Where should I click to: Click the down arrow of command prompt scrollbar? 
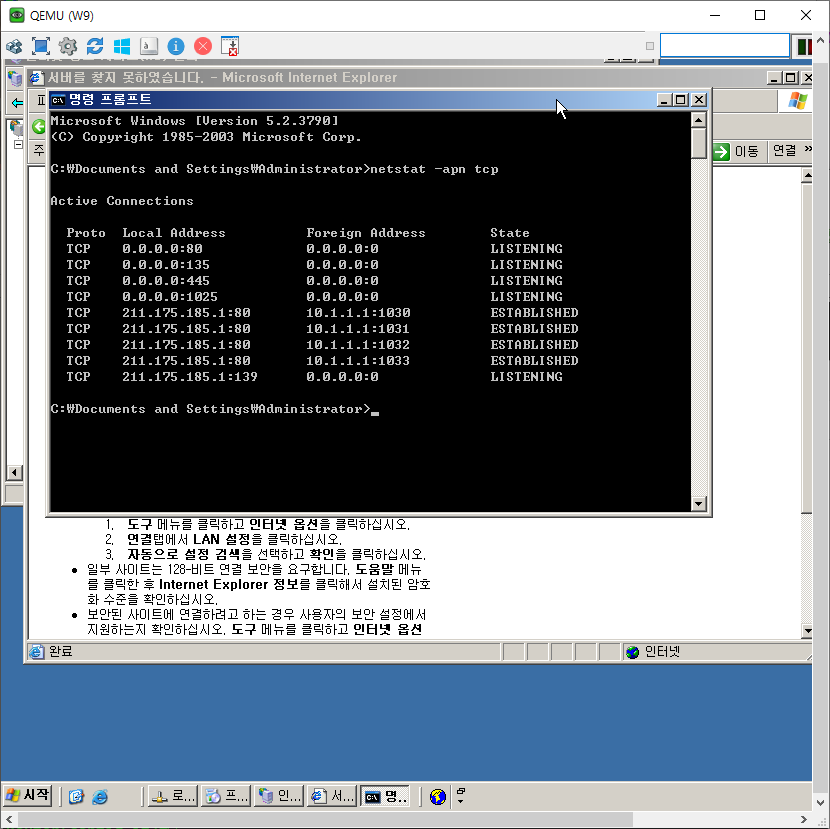click(x=699, y=503)
